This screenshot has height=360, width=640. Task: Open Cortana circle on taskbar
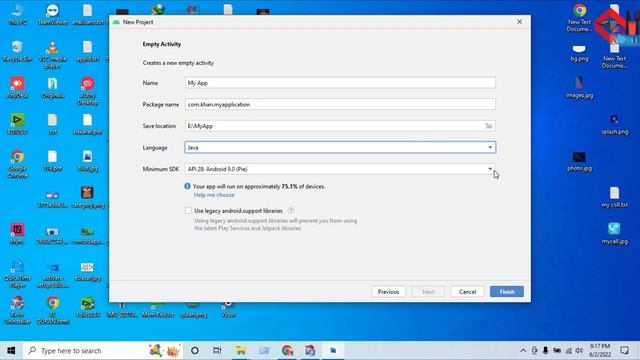[195, 351]
